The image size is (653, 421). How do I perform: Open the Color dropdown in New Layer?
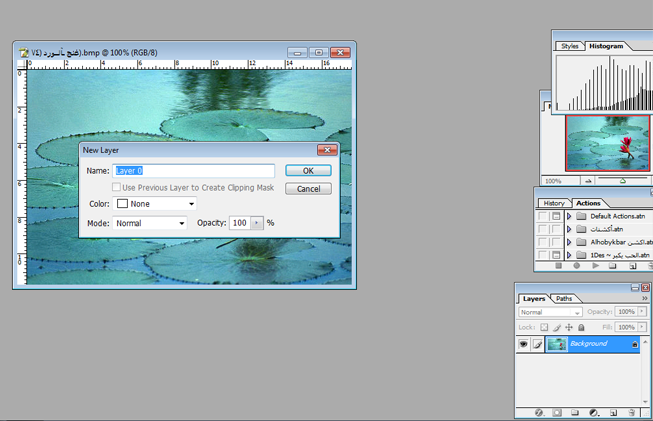(156, 204)
